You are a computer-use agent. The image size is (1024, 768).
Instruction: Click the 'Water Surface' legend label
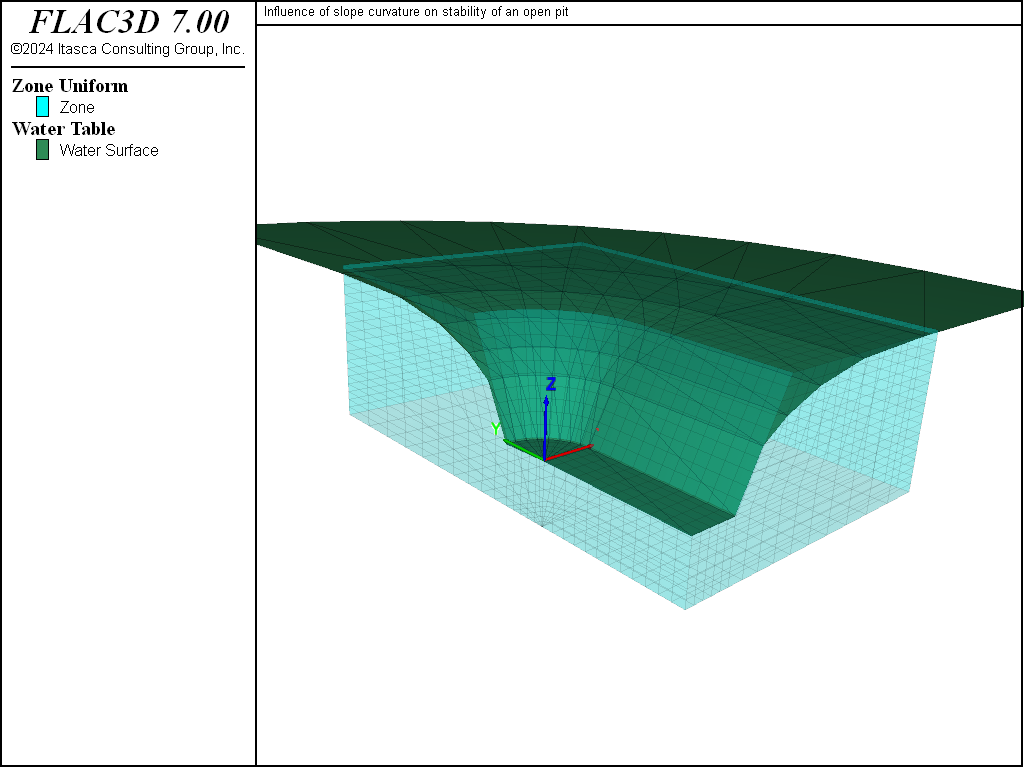109,150
